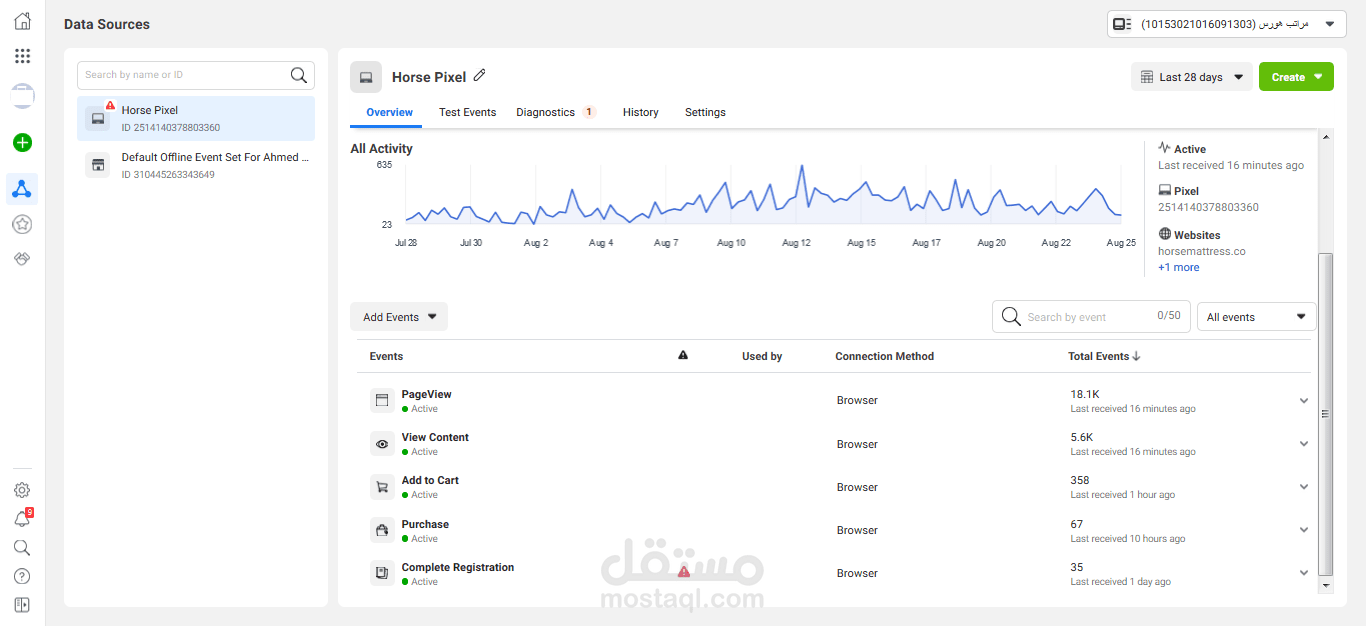
Task: Click the Default Offline Event Set store icon
Action: [x=98, y=165]
